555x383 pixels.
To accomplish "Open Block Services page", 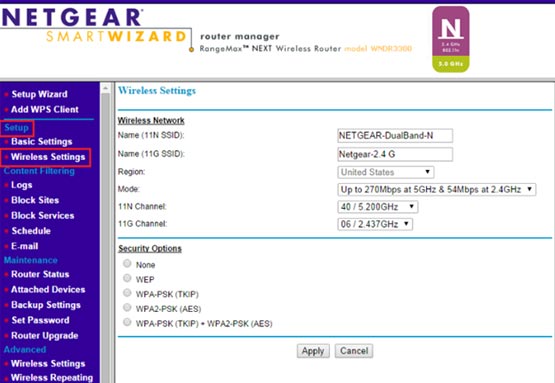I will point(42,215).
